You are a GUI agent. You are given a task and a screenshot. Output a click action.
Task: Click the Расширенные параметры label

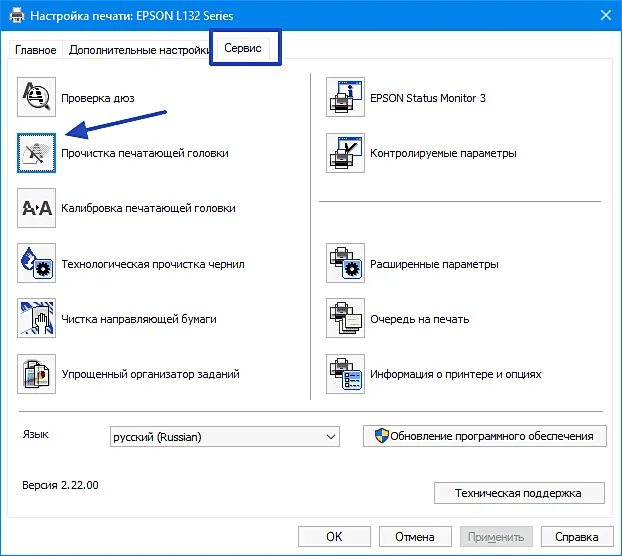coord(434,264)
